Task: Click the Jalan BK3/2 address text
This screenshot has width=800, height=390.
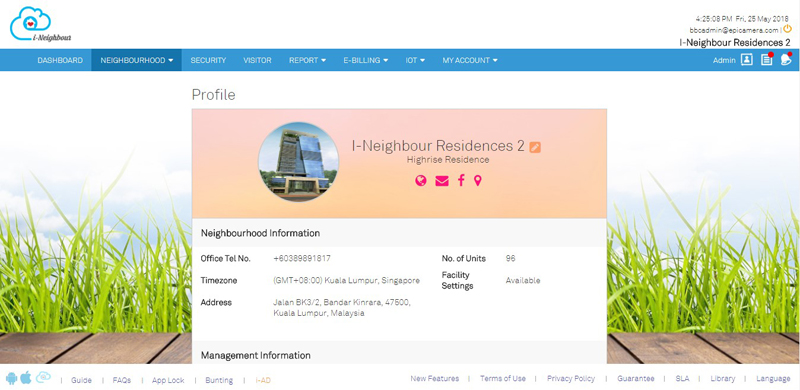Action: [x=342, y=308]
